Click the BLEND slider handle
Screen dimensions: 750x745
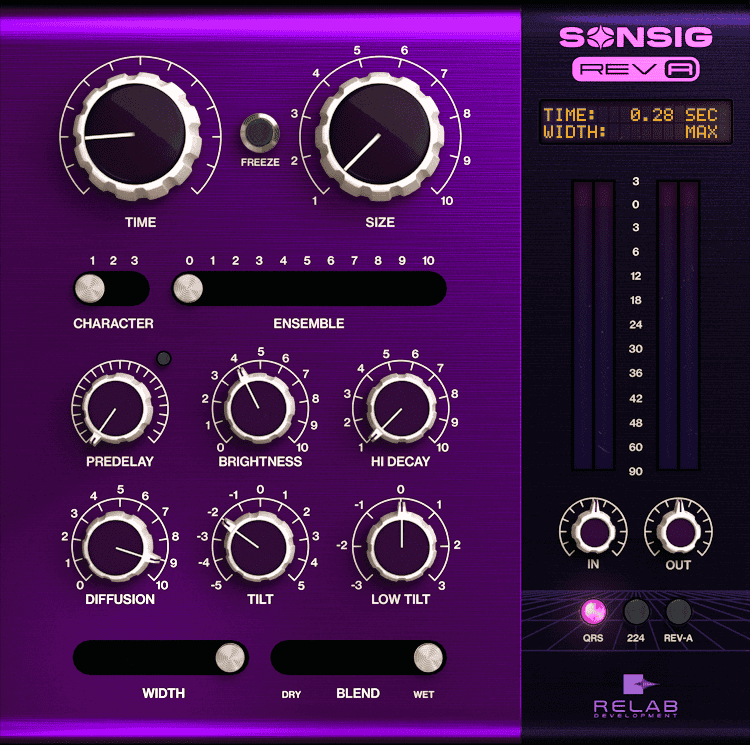tap(428, 657)
